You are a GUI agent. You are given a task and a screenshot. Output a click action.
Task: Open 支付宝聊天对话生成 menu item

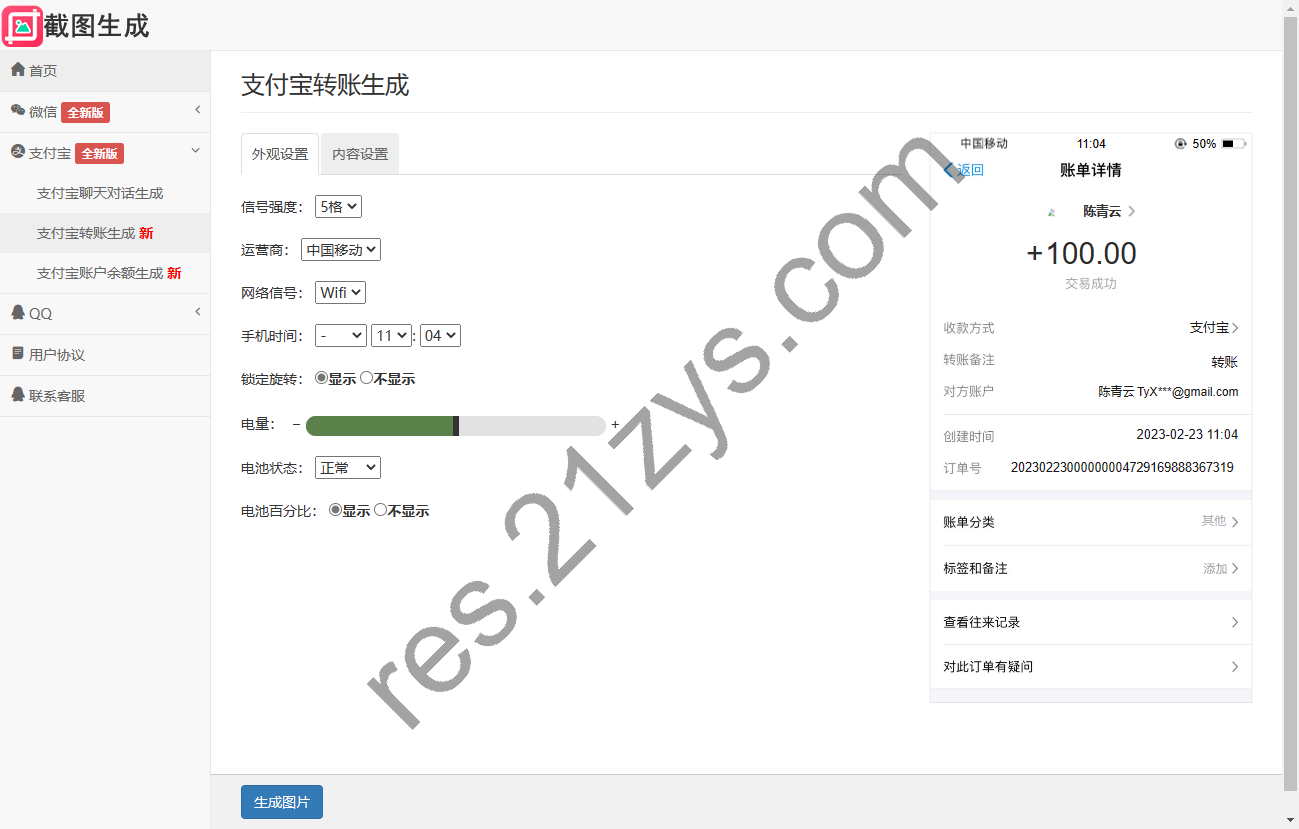click(105, 193)
